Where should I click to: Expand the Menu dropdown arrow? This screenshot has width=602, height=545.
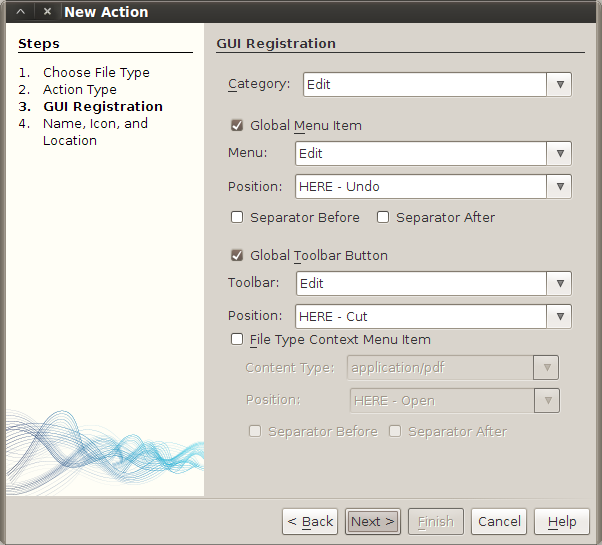pyautogui.click(x=559, y=153)
